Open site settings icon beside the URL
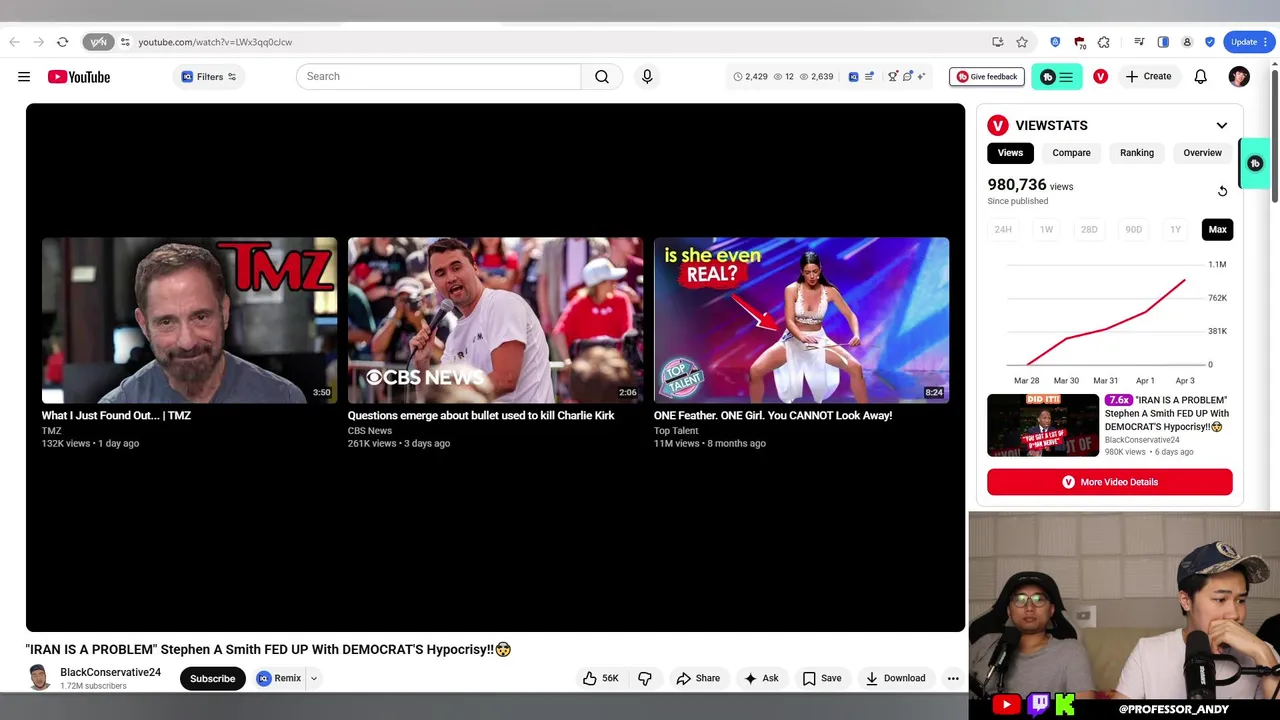Image resolution: width=1280 pixels, height=720 pixels. coord(125,42)
